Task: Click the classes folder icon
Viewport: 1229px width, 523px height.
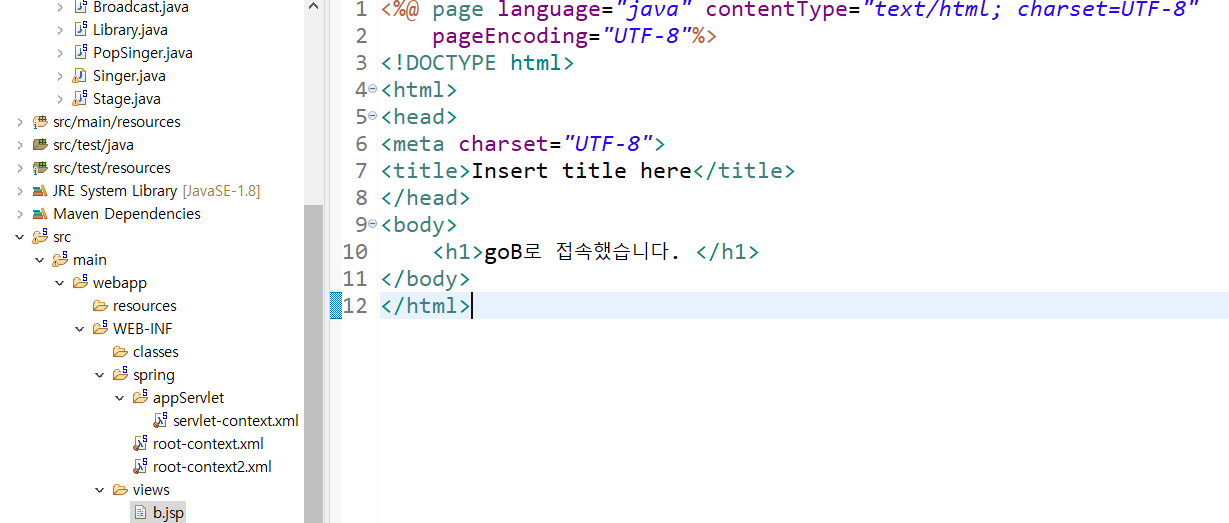Action: 121,351
